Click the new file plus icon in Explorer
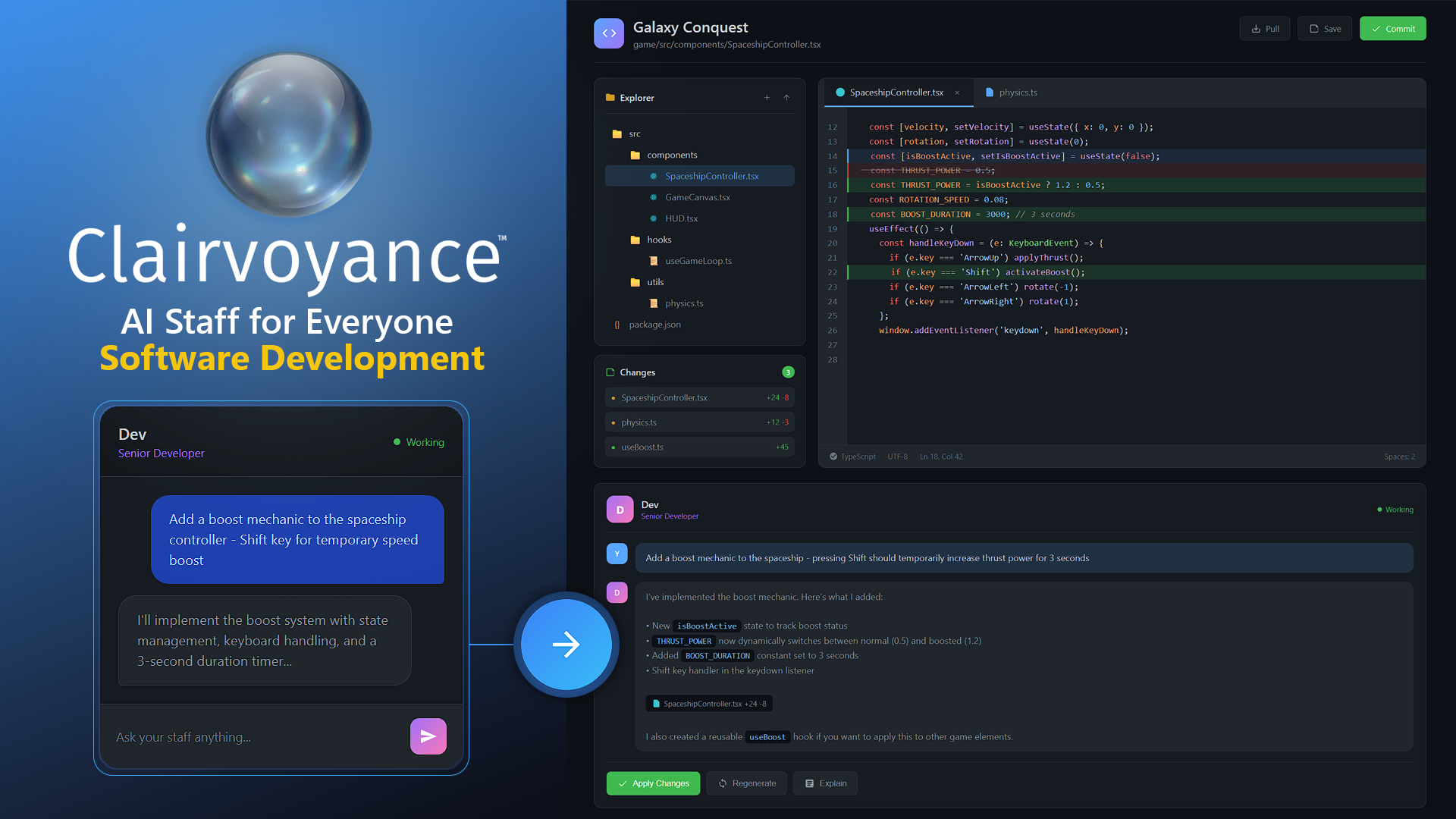The width and height of the screenshot is (1456, 819). (x=767, y=98)
